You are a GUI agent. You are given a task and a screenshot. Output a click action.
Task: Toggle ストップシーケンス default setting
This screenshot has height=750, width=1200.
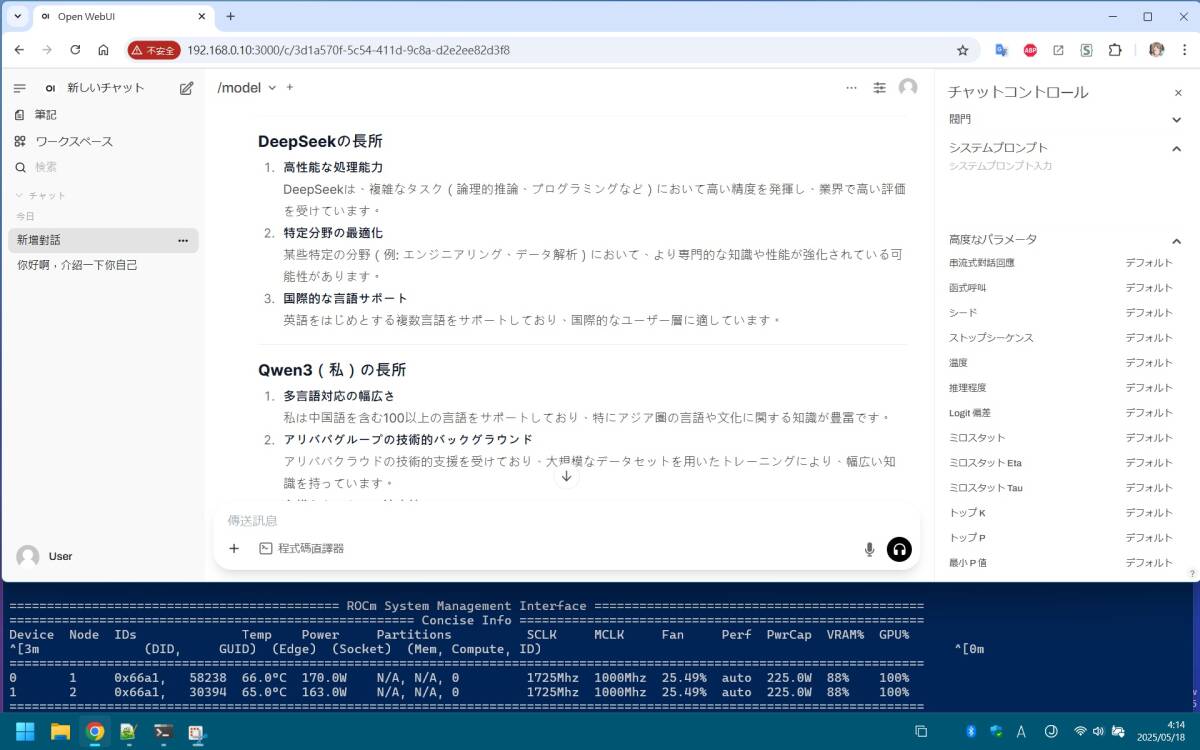click(x=1149, y=338)
